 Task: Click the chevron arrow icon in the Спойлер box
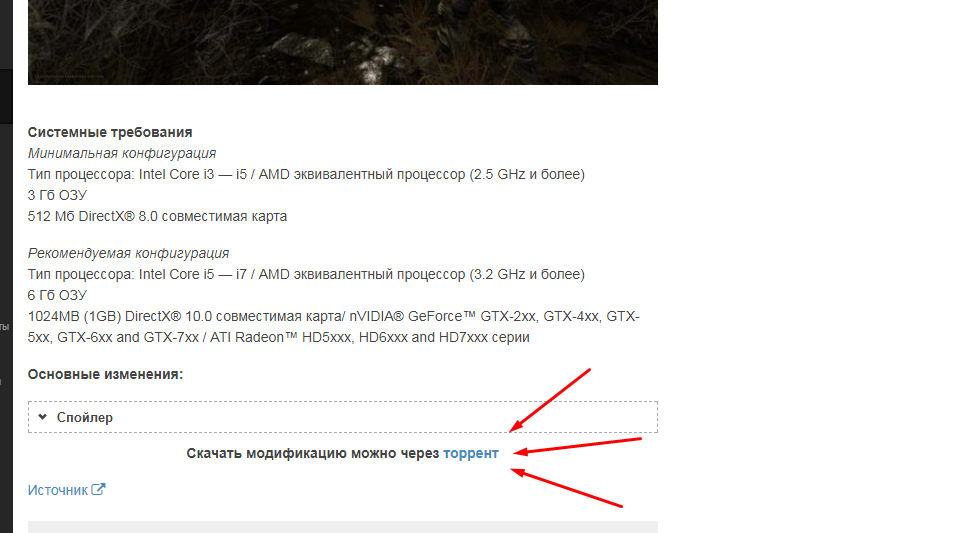(42, 417)
